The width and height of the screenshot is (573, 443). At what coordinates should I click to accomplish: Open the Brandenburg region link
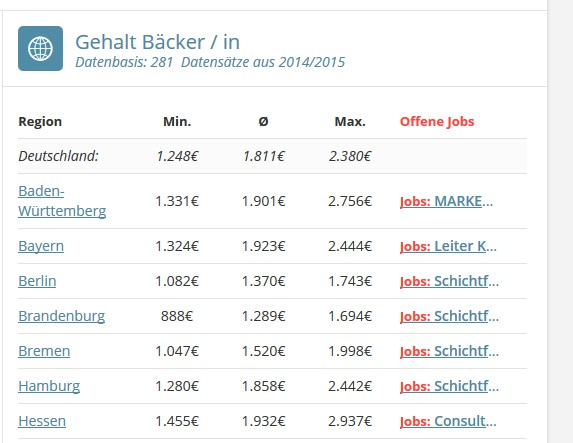pyautogui.click(x=62, y=316)
